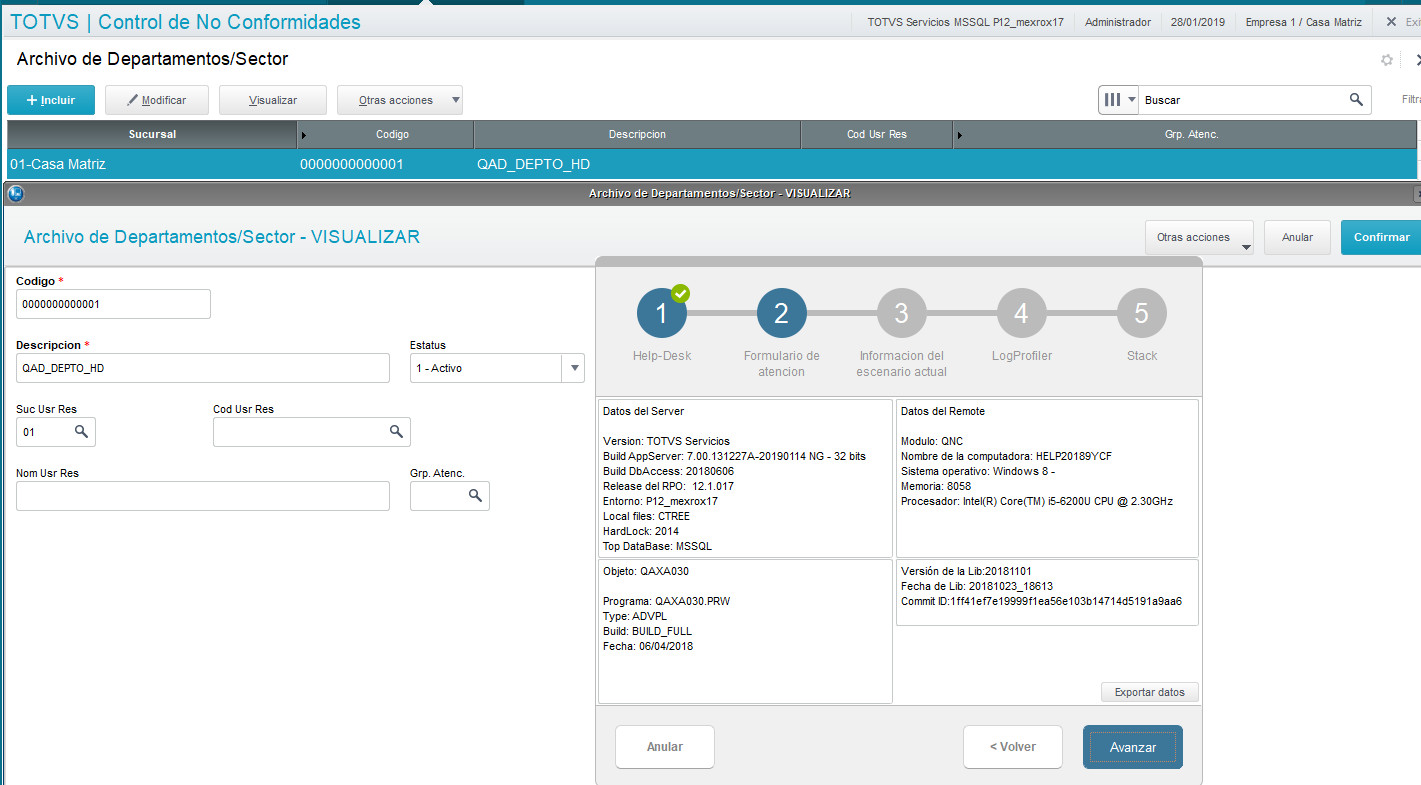Click the < Volver button

coord(1013,747)
